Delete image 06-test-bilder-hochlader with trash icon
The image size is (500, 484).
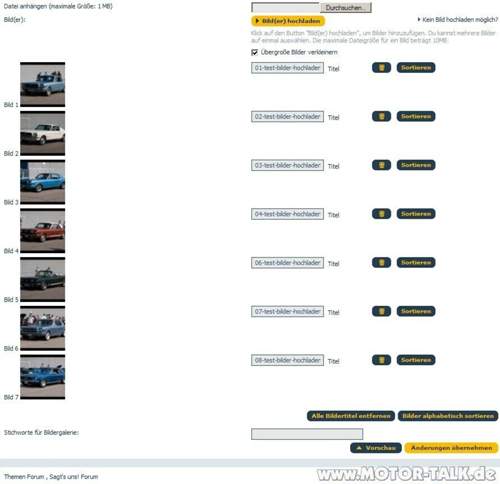click(381, 263)
